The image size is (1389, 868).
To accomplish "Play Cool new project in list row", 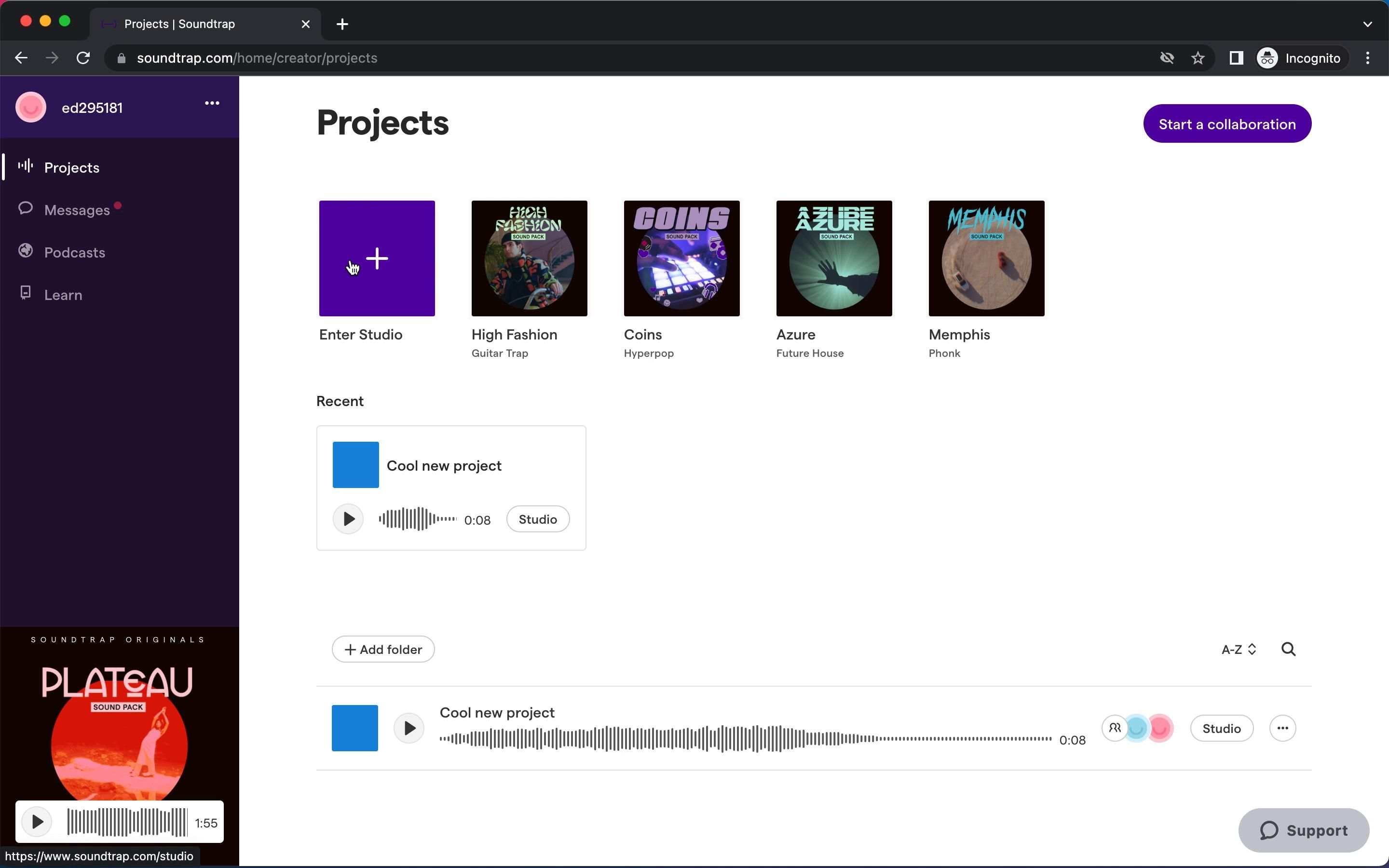I will pyautogui.click(x=409, y=728).
